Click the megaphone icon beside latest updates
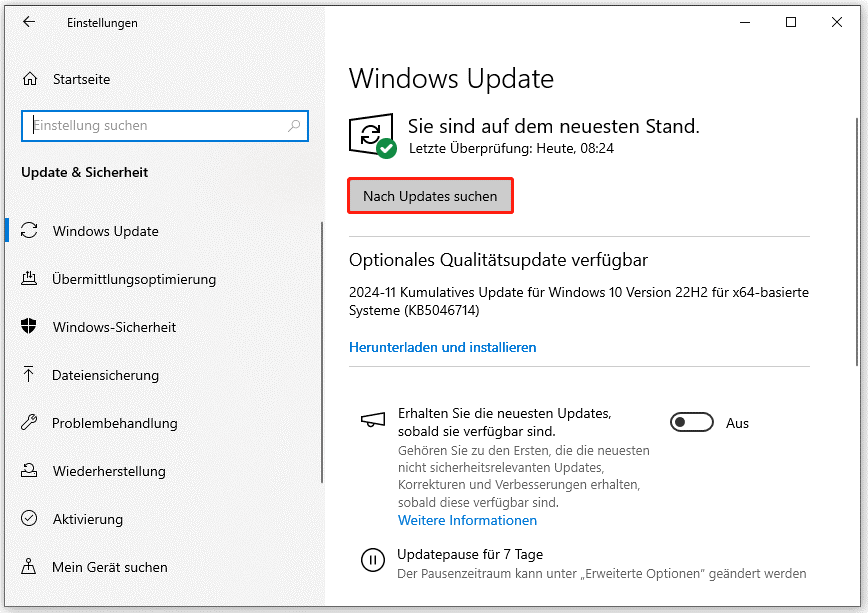 [x=373, y=420]
